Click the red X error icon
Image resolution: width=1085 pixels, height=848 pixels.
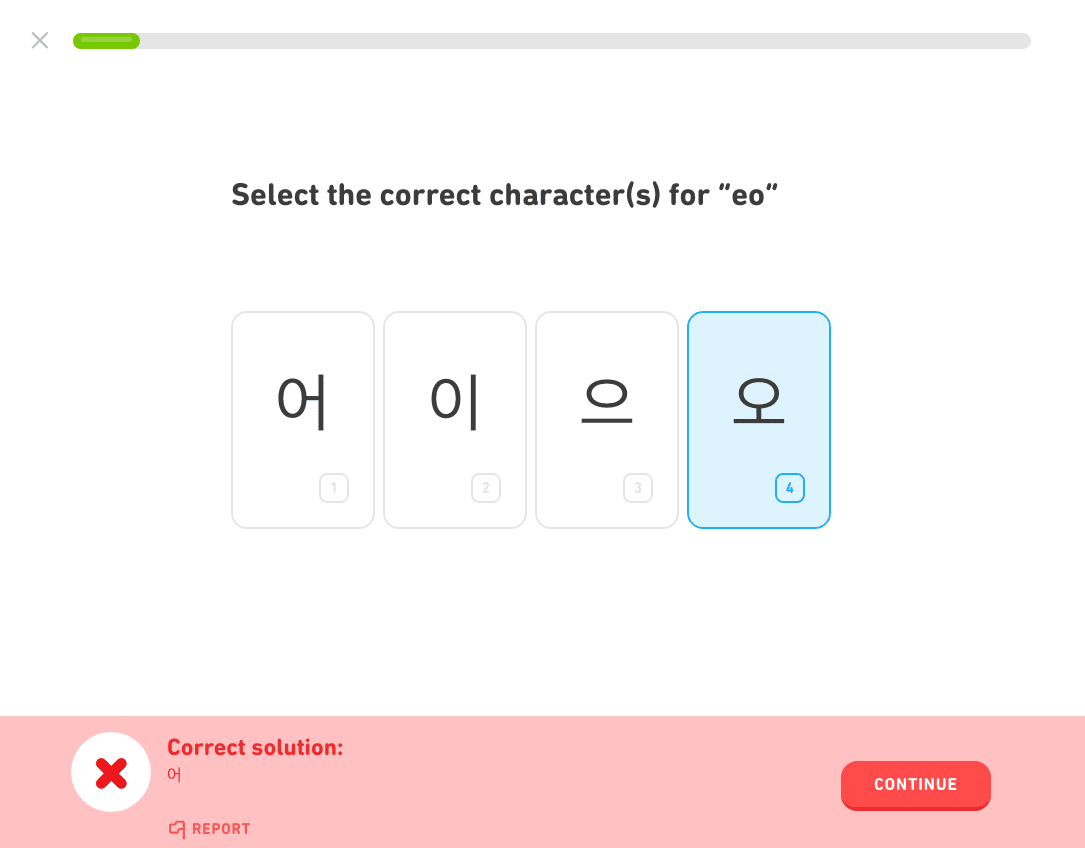(111, 771)
